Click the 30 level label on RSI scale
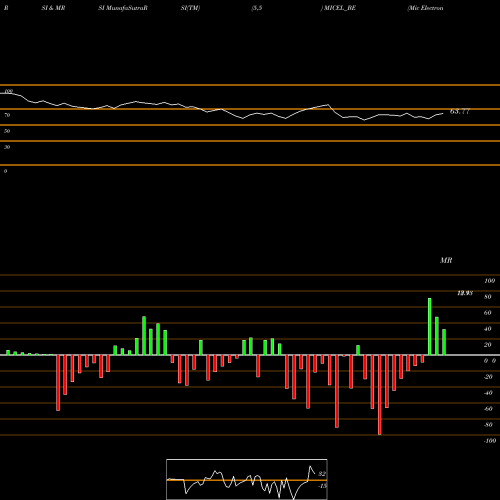Viewport: 500px width, 500px height. pyautogui.click(x=7, y=147)
